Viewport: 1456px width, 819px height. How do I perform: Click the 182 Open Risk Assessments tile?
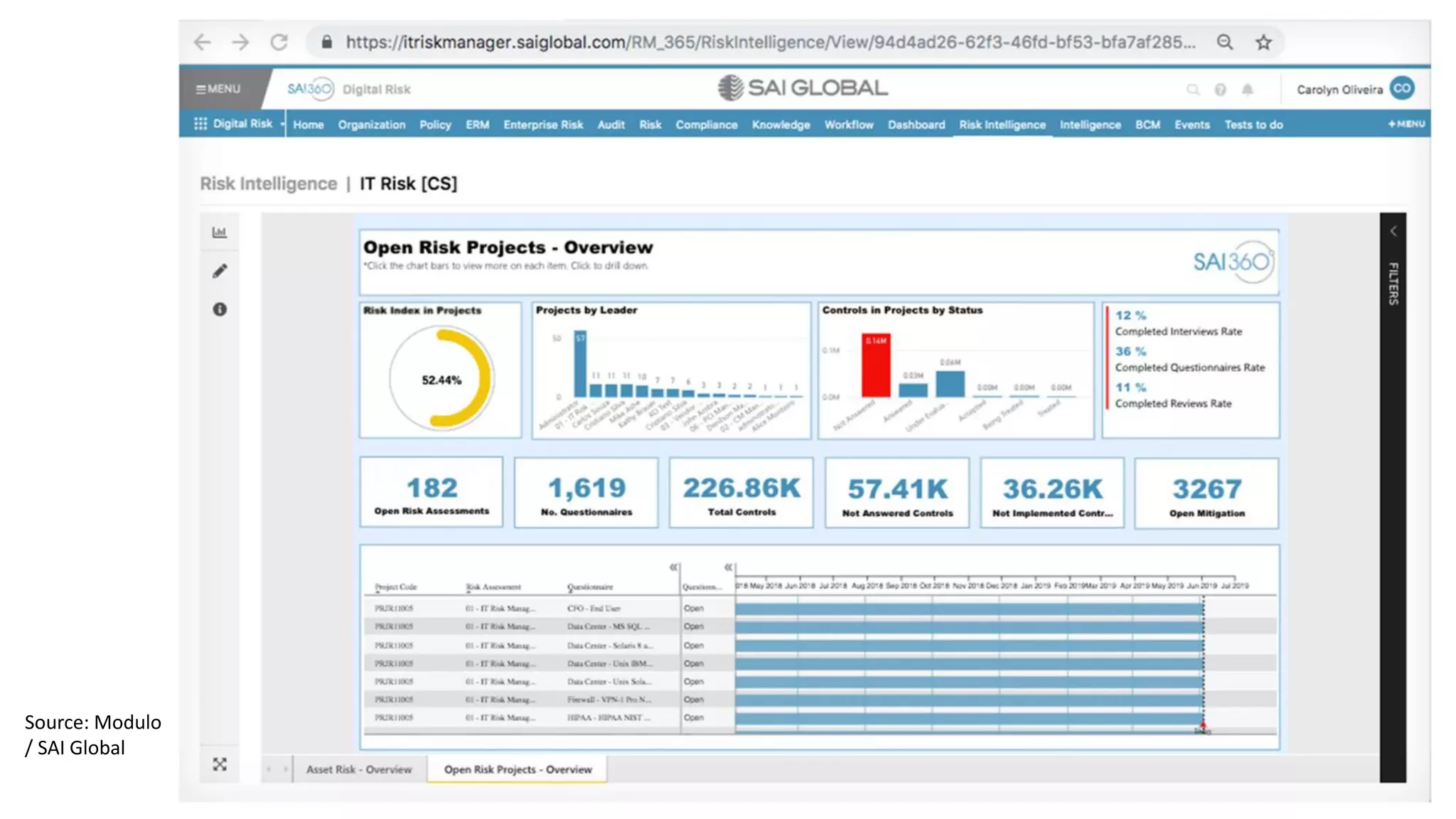(432, 493)
